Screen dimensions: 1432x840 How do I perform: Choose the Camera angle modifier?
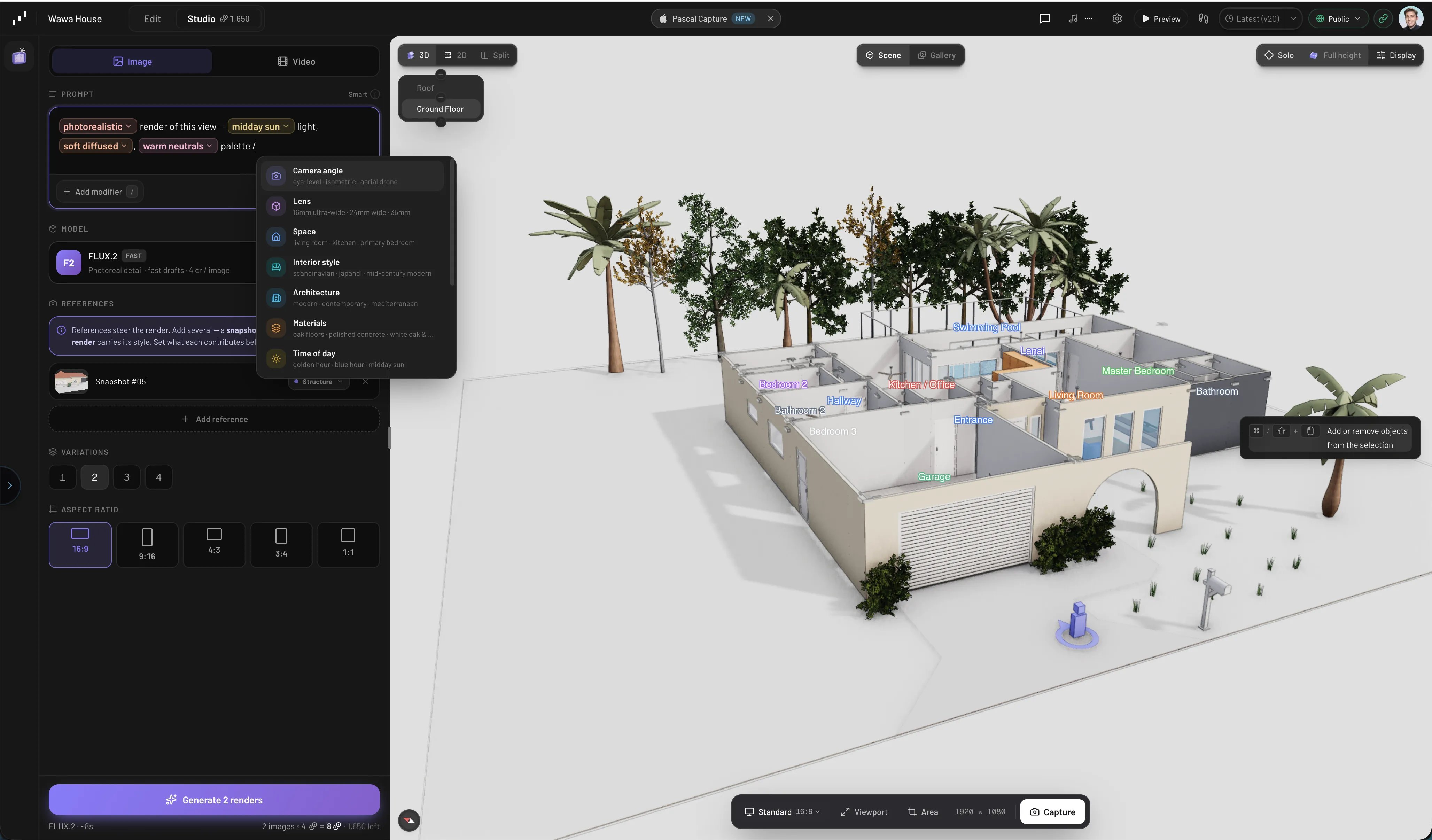pos(352,176)
